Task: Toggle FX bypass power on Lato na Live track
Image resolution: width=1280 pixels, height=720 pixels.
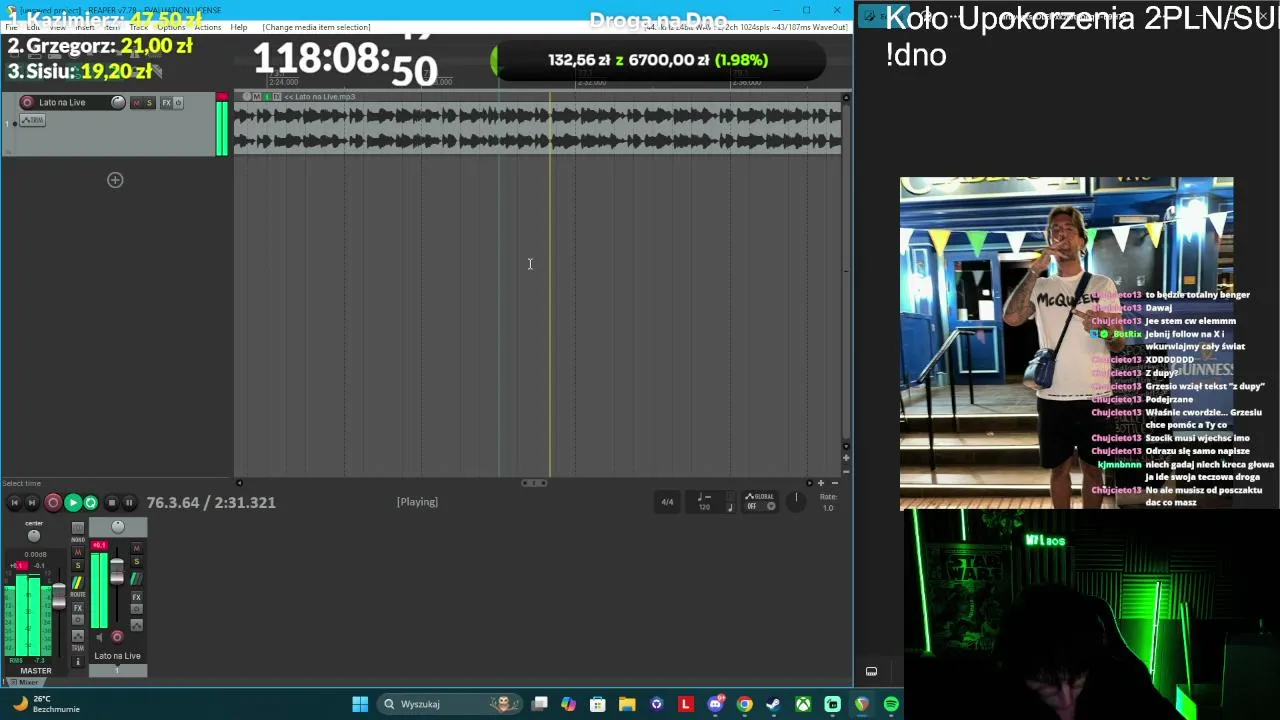Action: click(x=178, y=102)
